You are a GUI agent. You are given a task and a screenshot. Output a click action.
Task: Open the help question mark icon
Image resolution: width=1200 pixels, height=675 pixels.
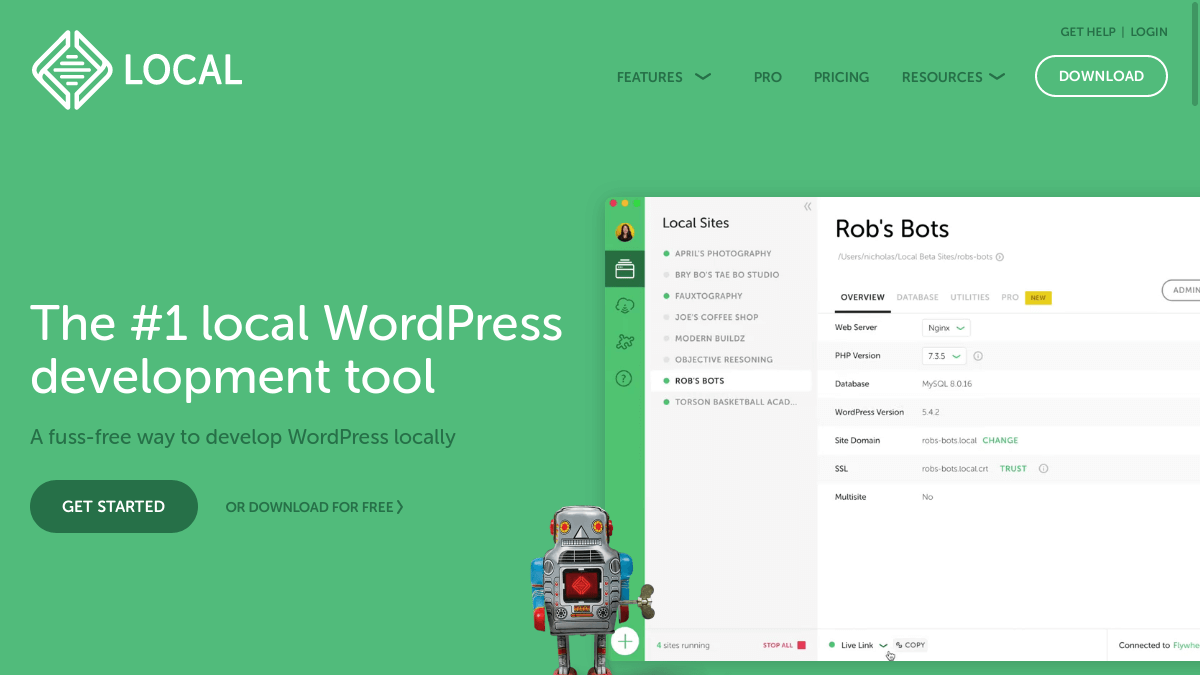(625, 378)
